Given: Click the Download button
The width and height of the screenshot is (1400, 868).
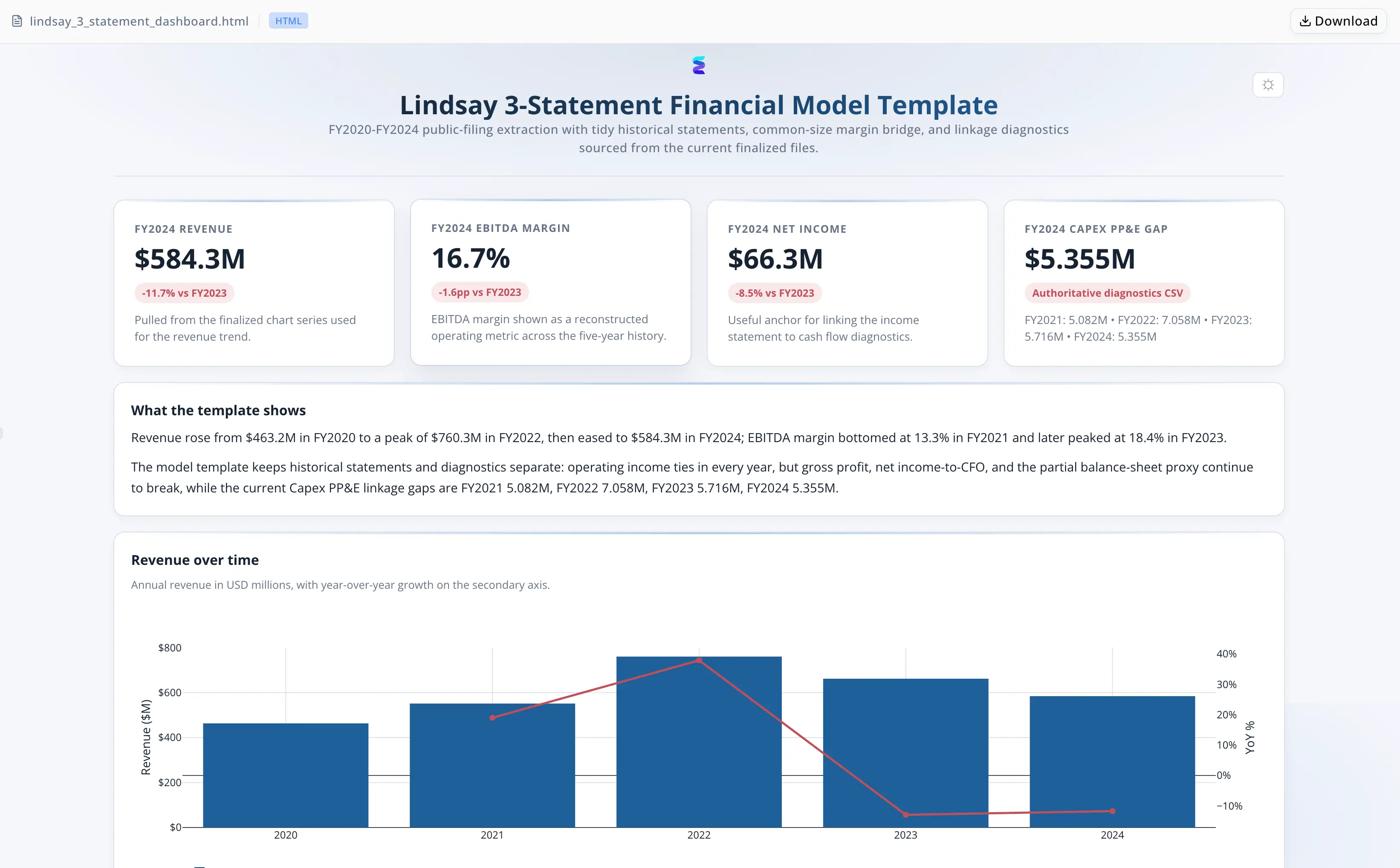Looking at the screenshot, I should (1338, 21).
